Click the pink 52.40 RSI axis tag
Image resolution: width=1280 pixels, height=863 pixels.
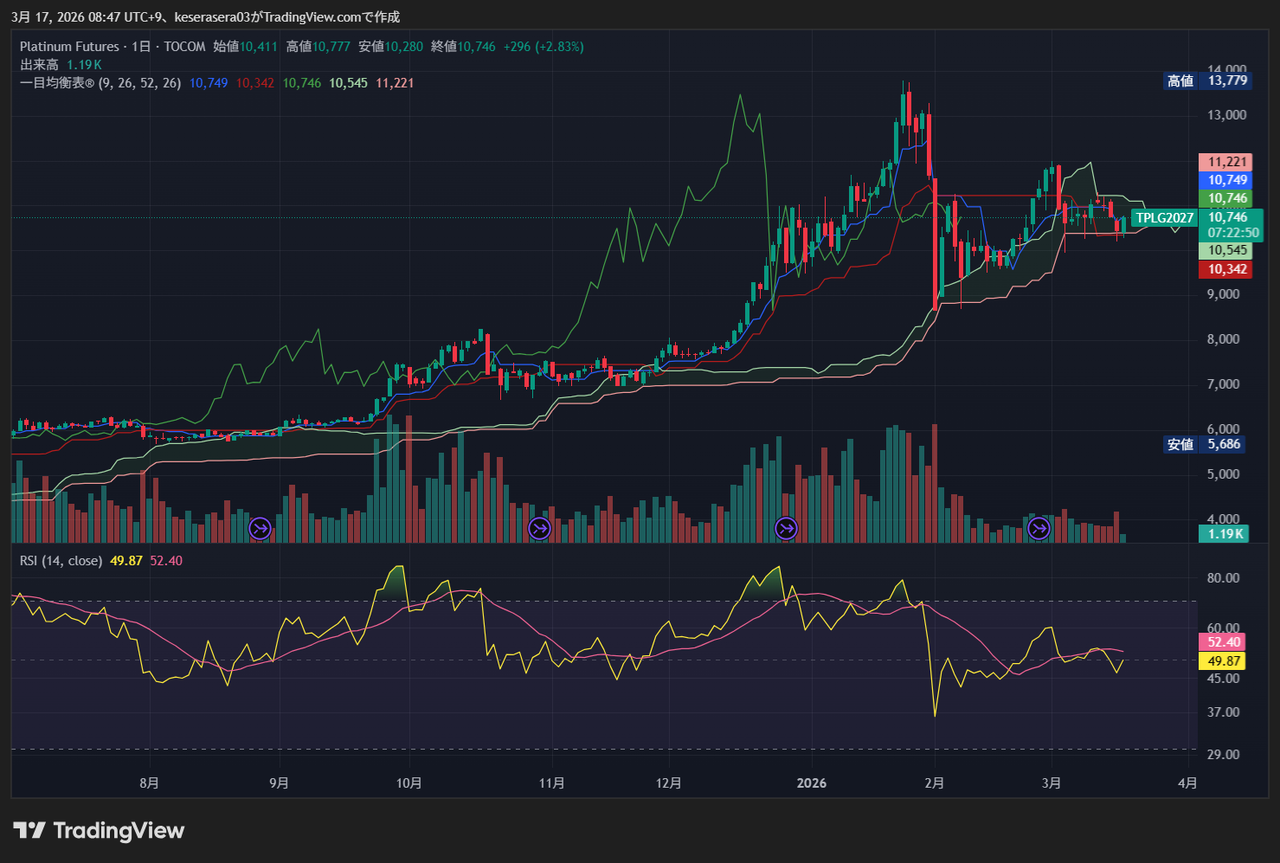coord(1222,642)
